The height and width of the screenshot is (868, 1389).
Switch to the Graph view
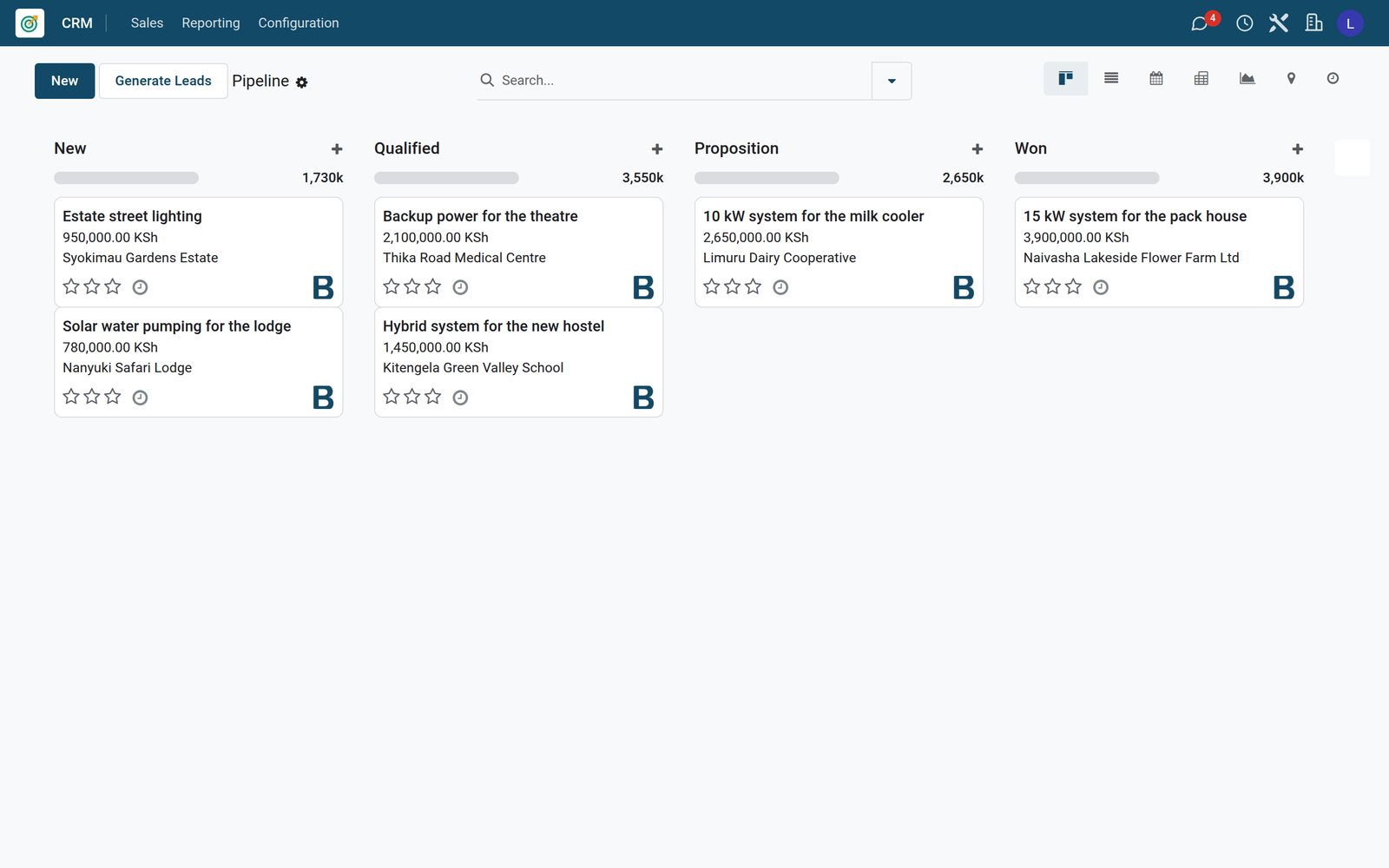tap(1247, 79)
